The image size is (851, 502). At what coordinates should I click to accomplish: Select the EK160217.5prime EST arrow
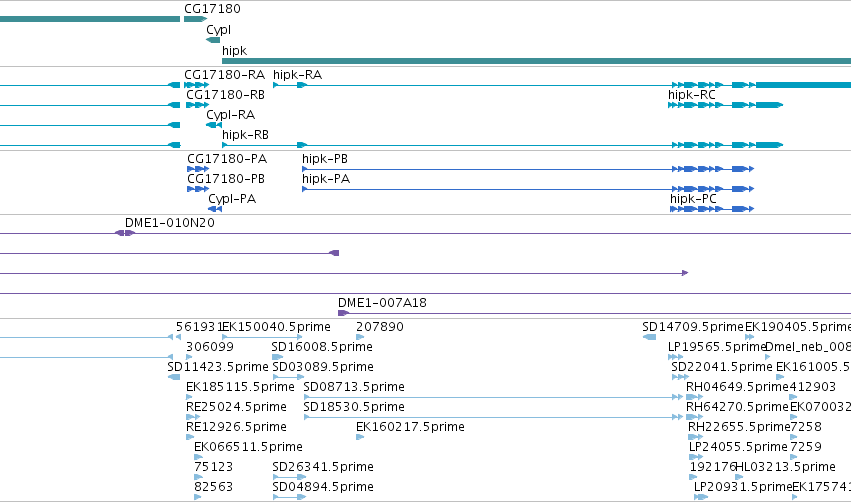pyautogui.click(x=360, y=437)
